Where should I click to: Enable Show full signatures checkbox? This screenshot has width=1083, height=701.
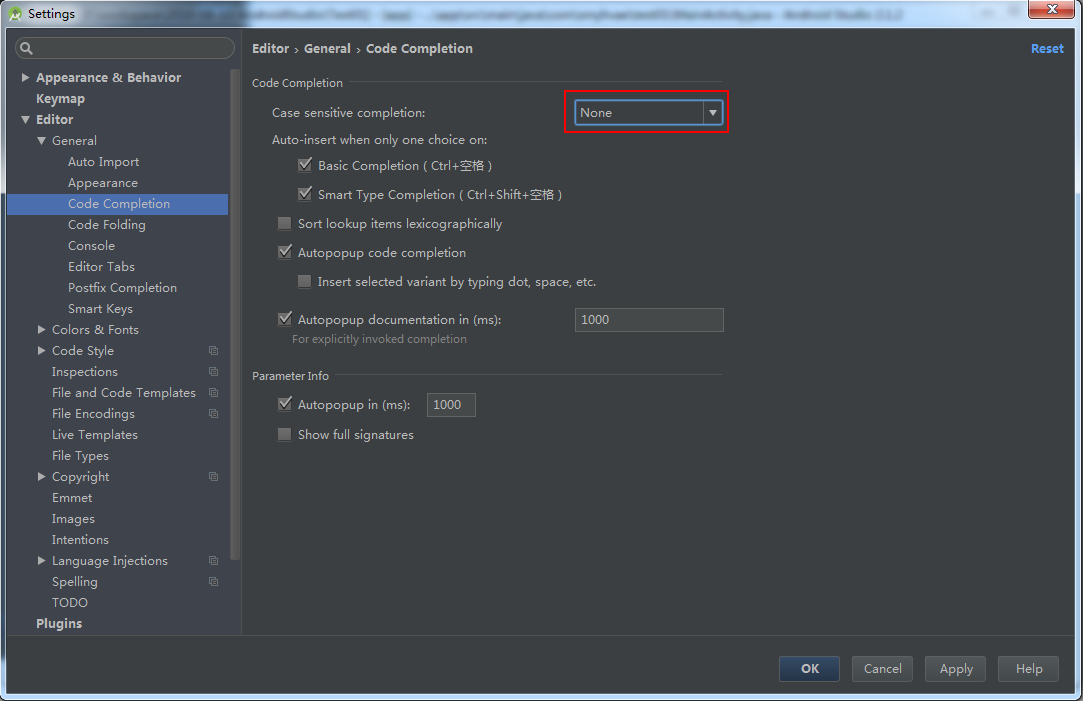coord(285,434)
